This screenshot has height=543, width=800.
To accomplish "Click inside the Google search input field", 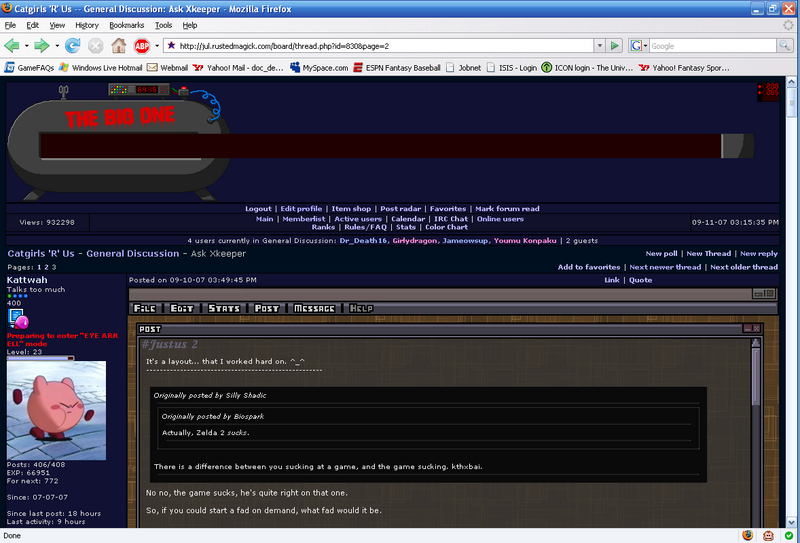I will [x=712, y=46].
